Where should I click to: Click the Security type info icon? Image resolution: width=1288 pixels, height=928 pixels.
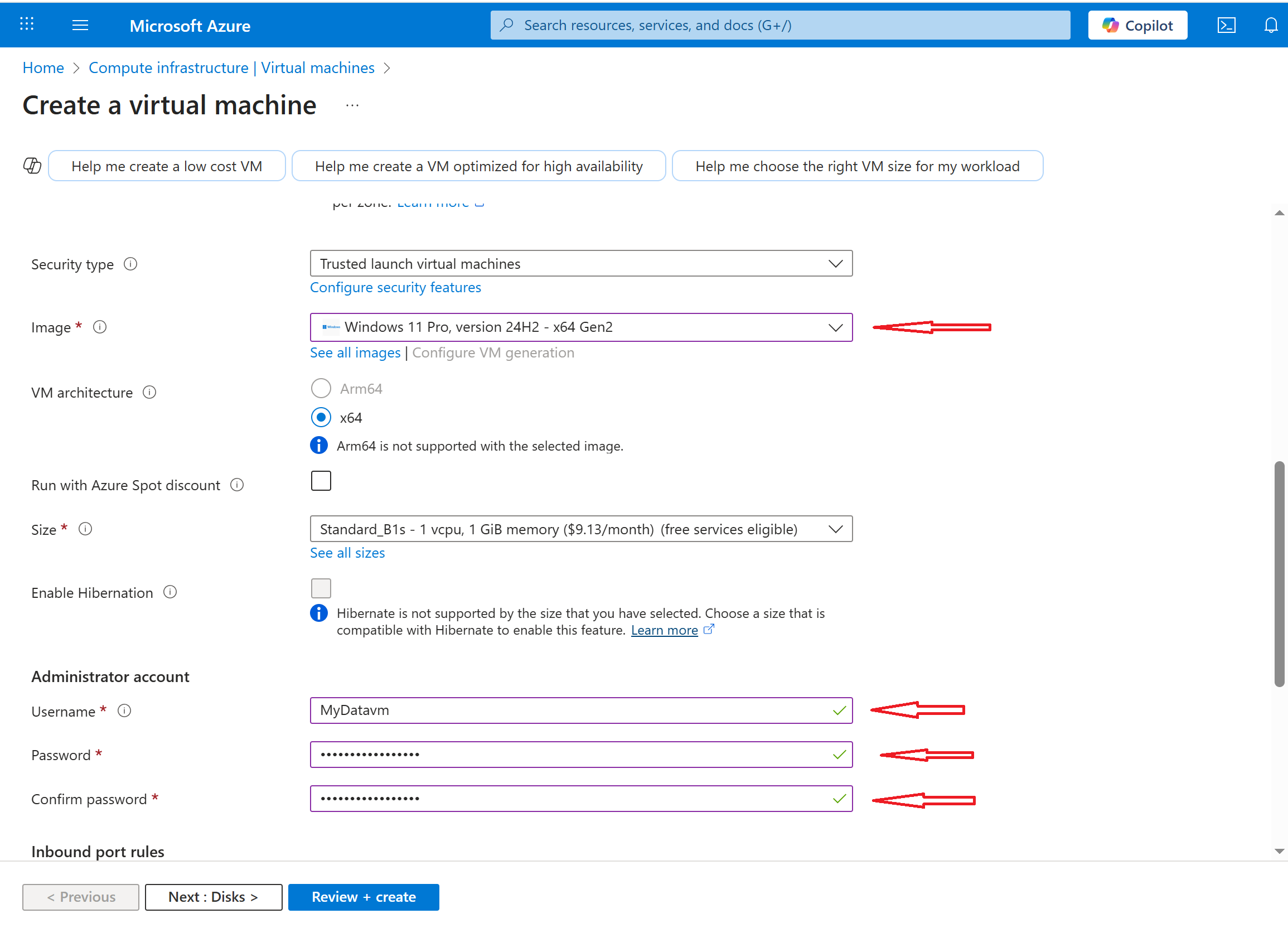click(130, 264)
